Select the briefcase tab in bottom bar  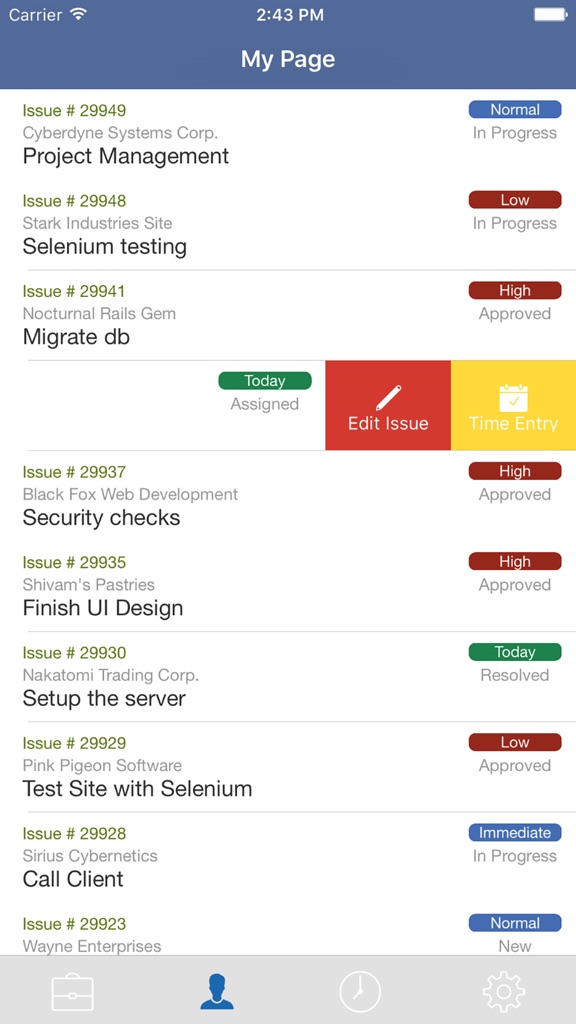[72, 991]
